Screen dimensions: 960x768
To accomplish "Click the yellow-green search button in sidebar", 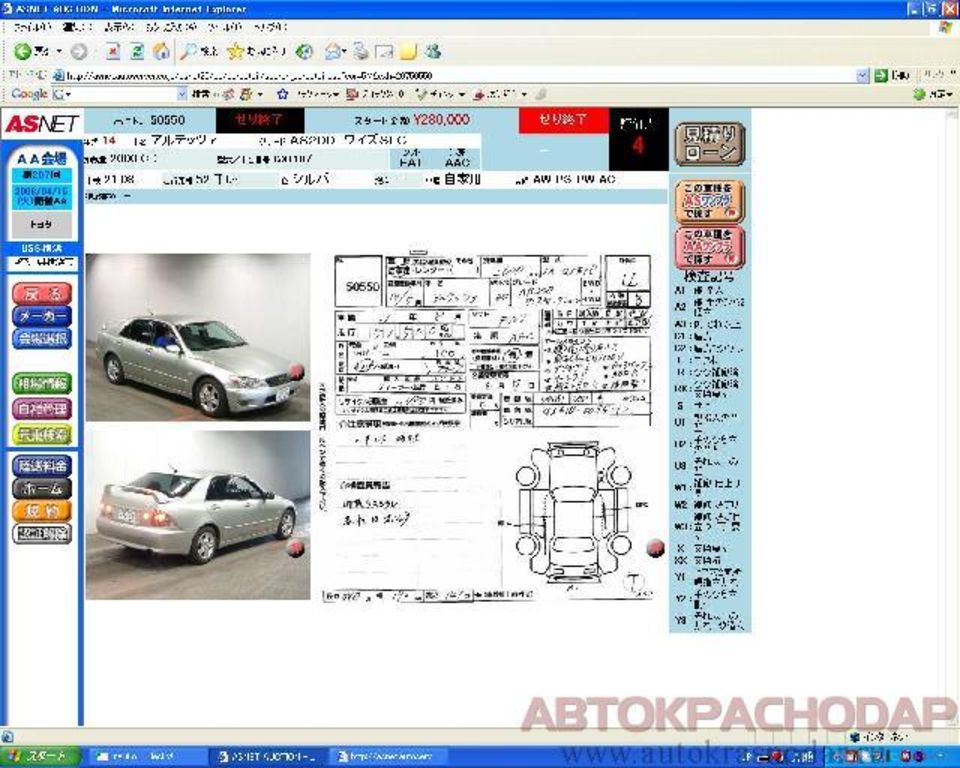I will (42, 435).
